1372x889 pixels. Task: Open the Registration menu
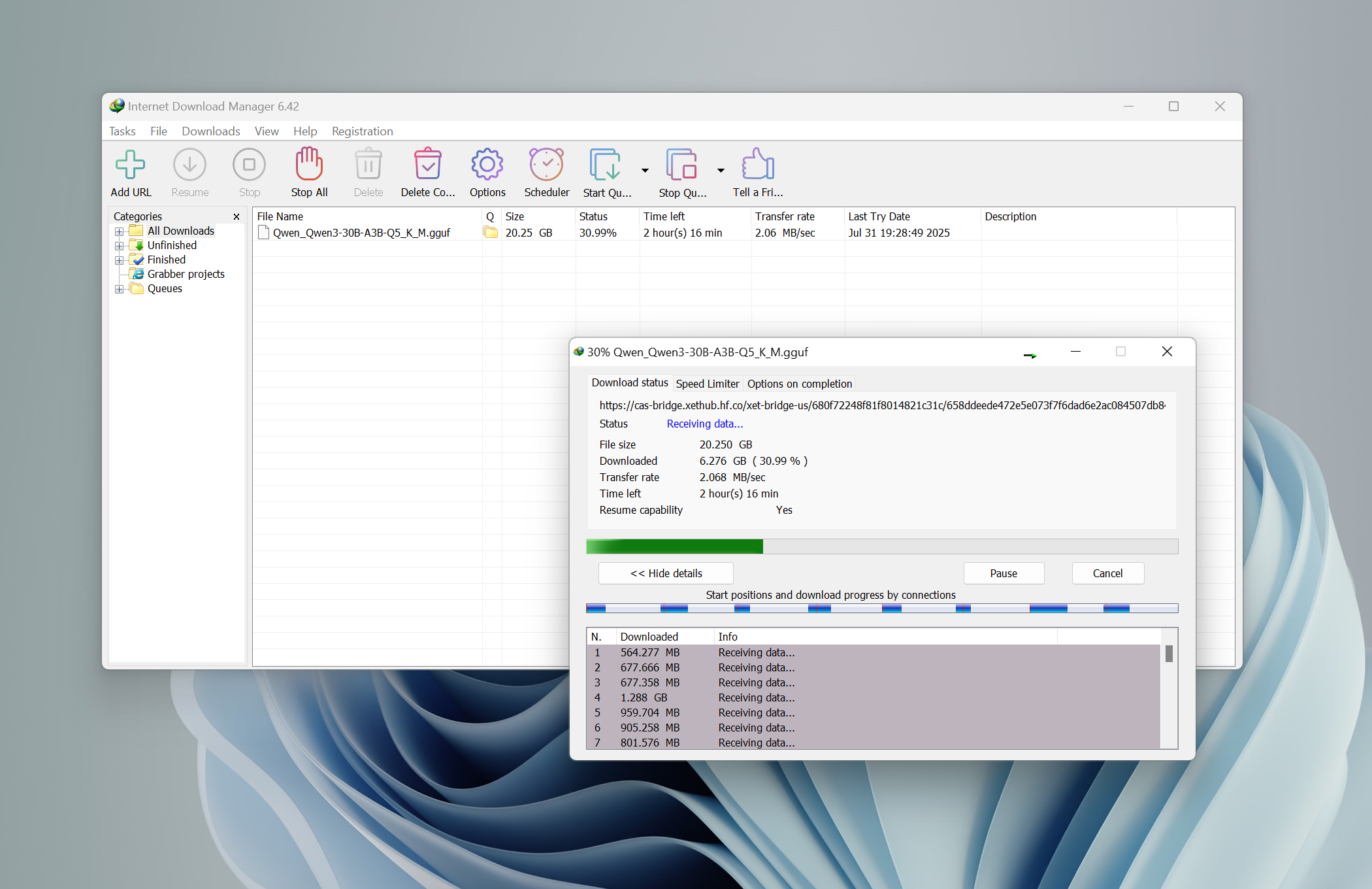pyautogui.click(x=362, y=131)
